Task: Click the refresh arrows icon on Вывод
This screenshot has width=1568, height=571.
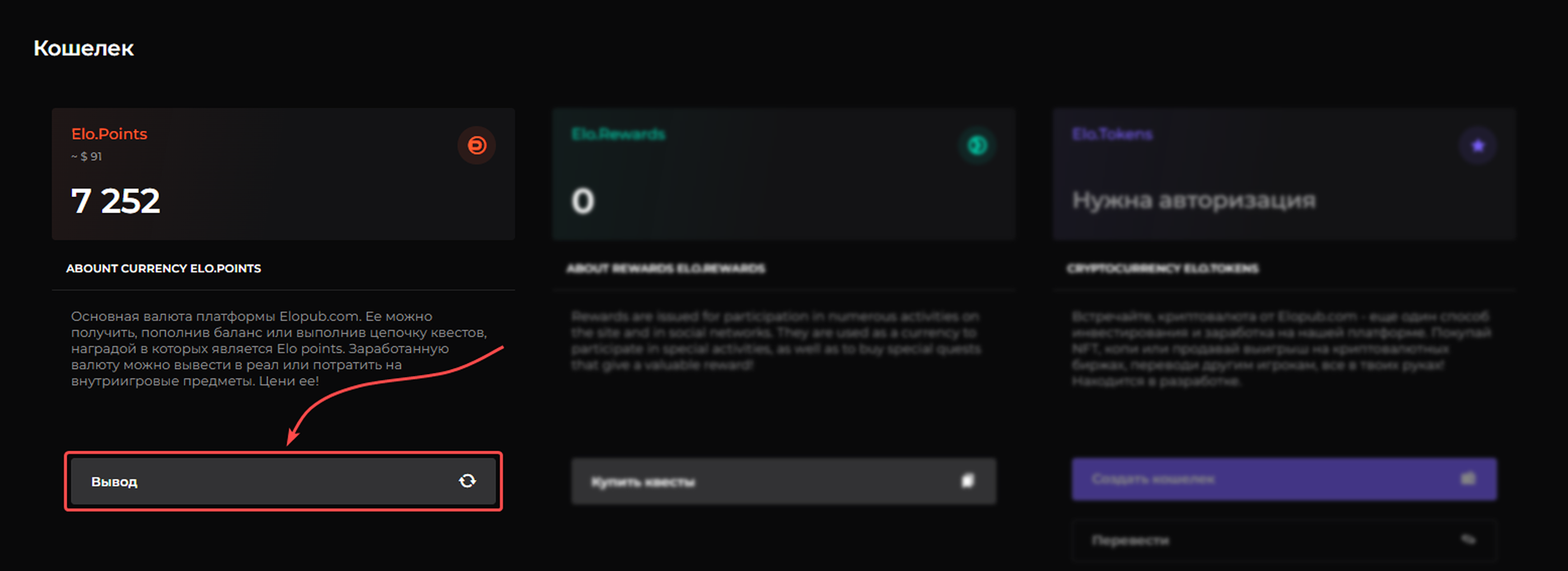Action: point(467,481)
